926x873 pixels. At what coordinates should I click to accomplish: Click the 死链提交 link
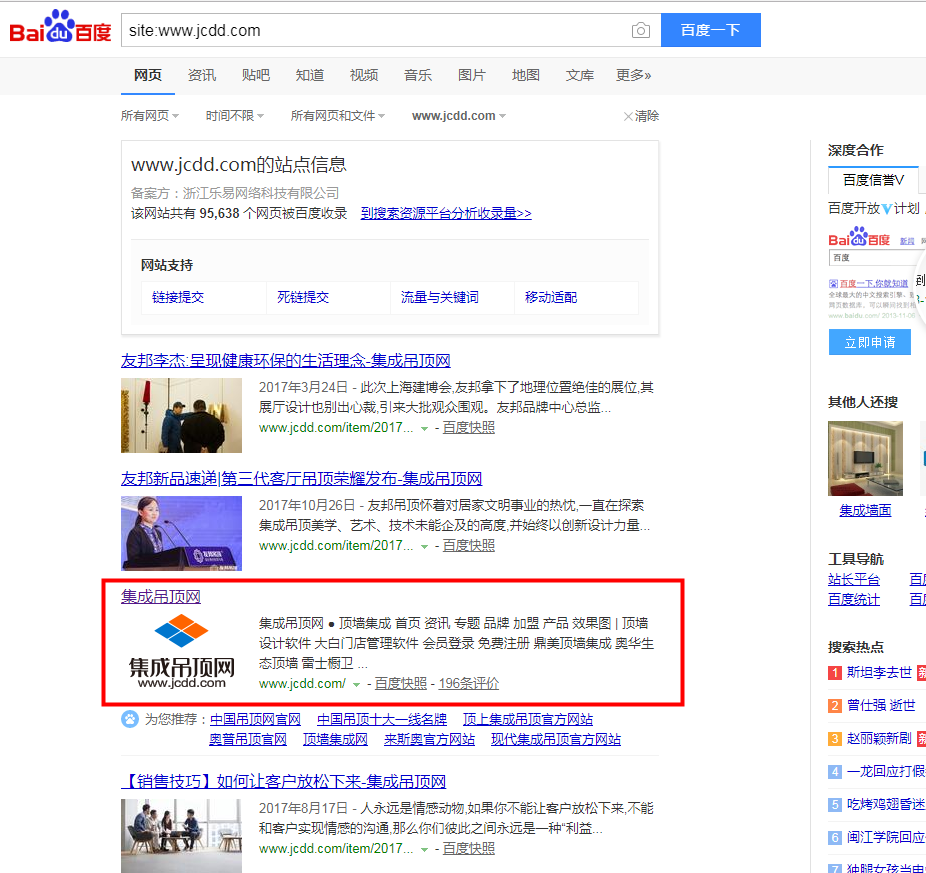[x=303, y=297]
